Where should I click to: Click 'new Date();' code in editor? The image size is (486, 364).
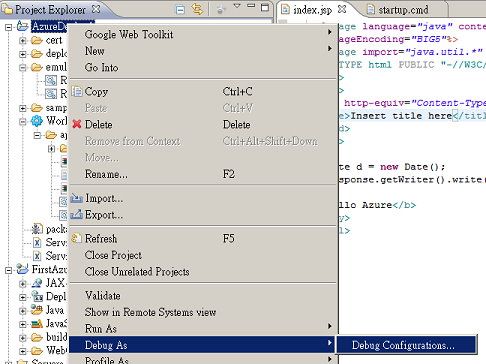pos(412,167)
